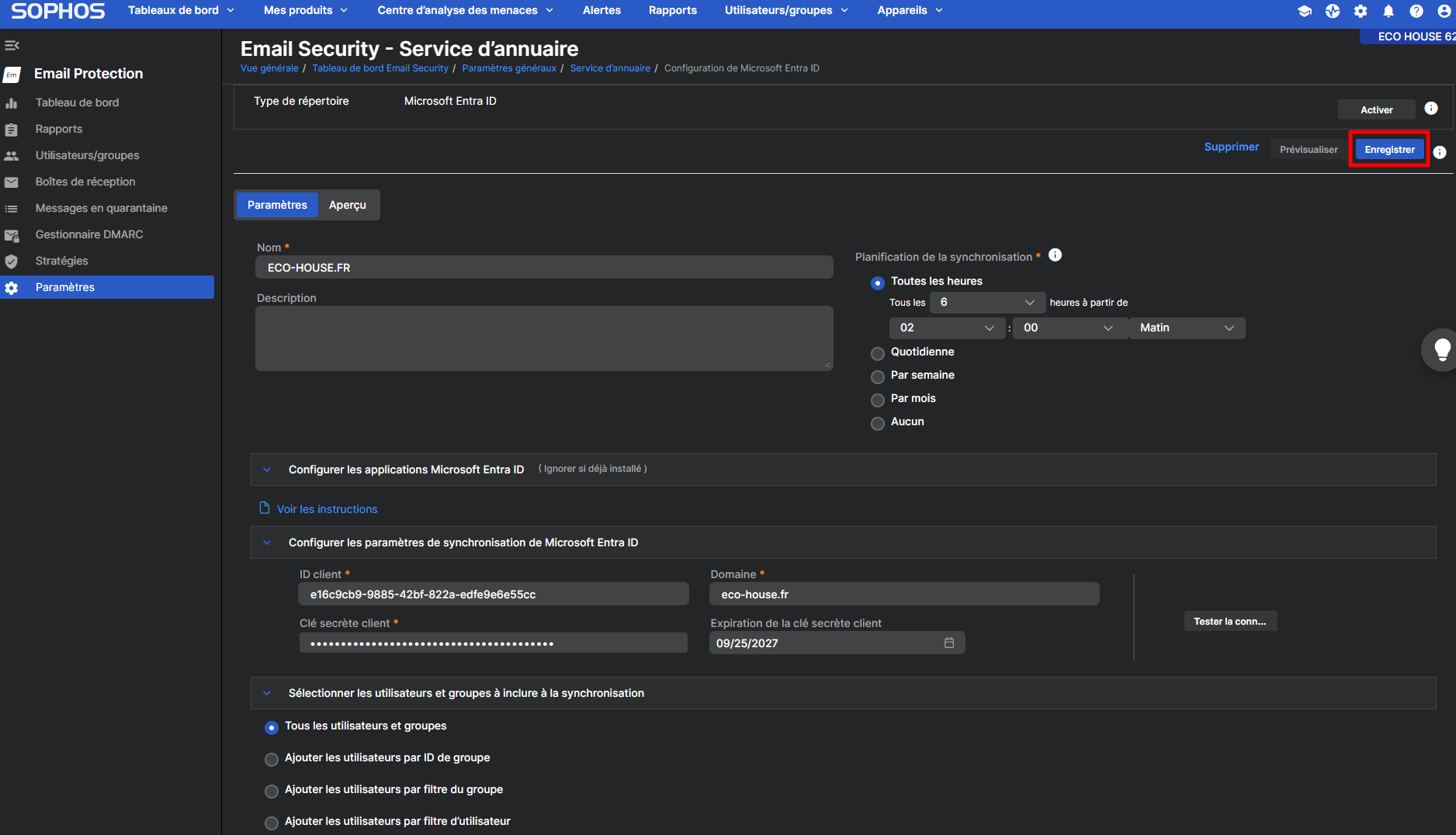Collapse the sidebar menu icon
1456x835 pixels.
pyautogui.click(x=12, y=45)
